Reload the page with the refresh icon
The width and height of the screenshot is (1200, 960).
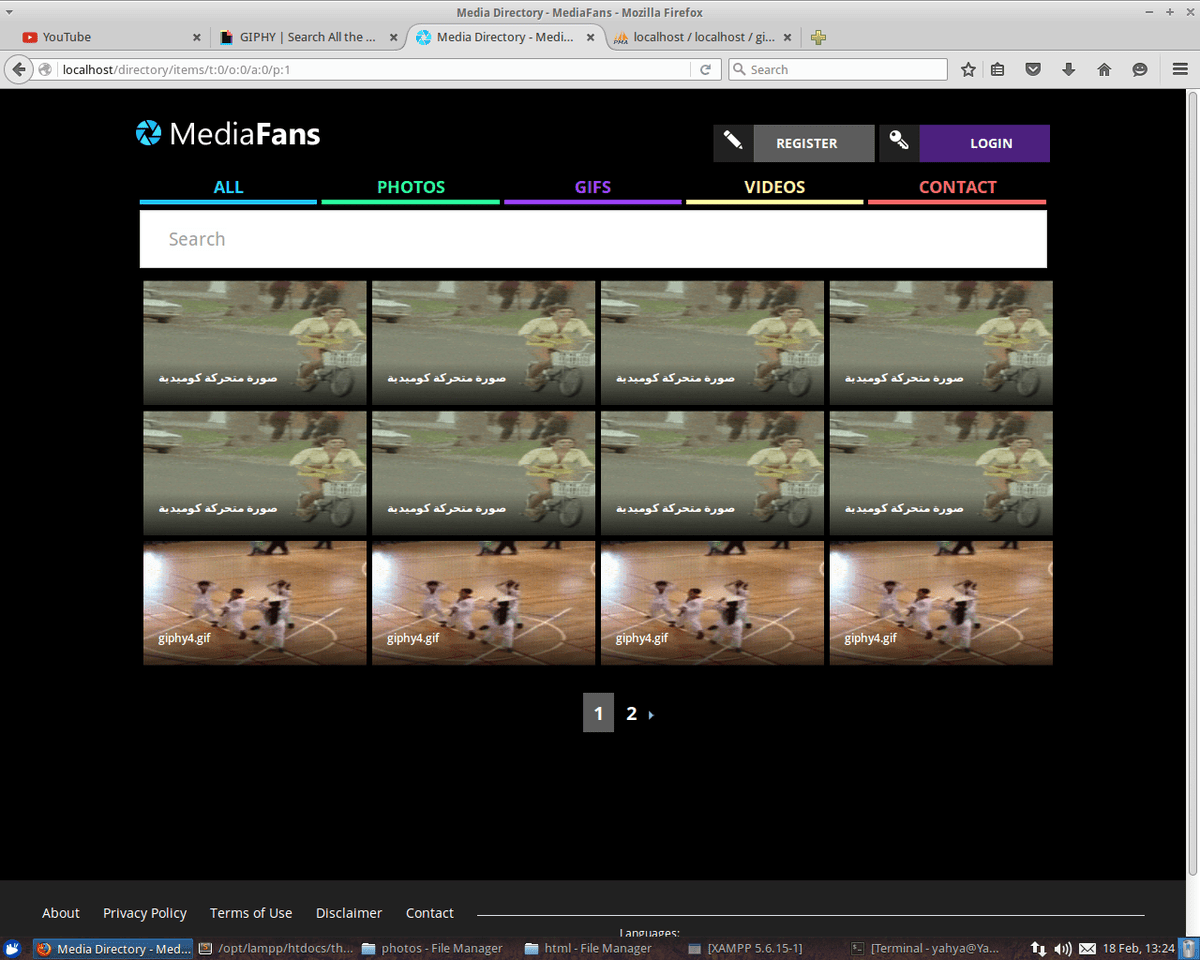point(705,70)
